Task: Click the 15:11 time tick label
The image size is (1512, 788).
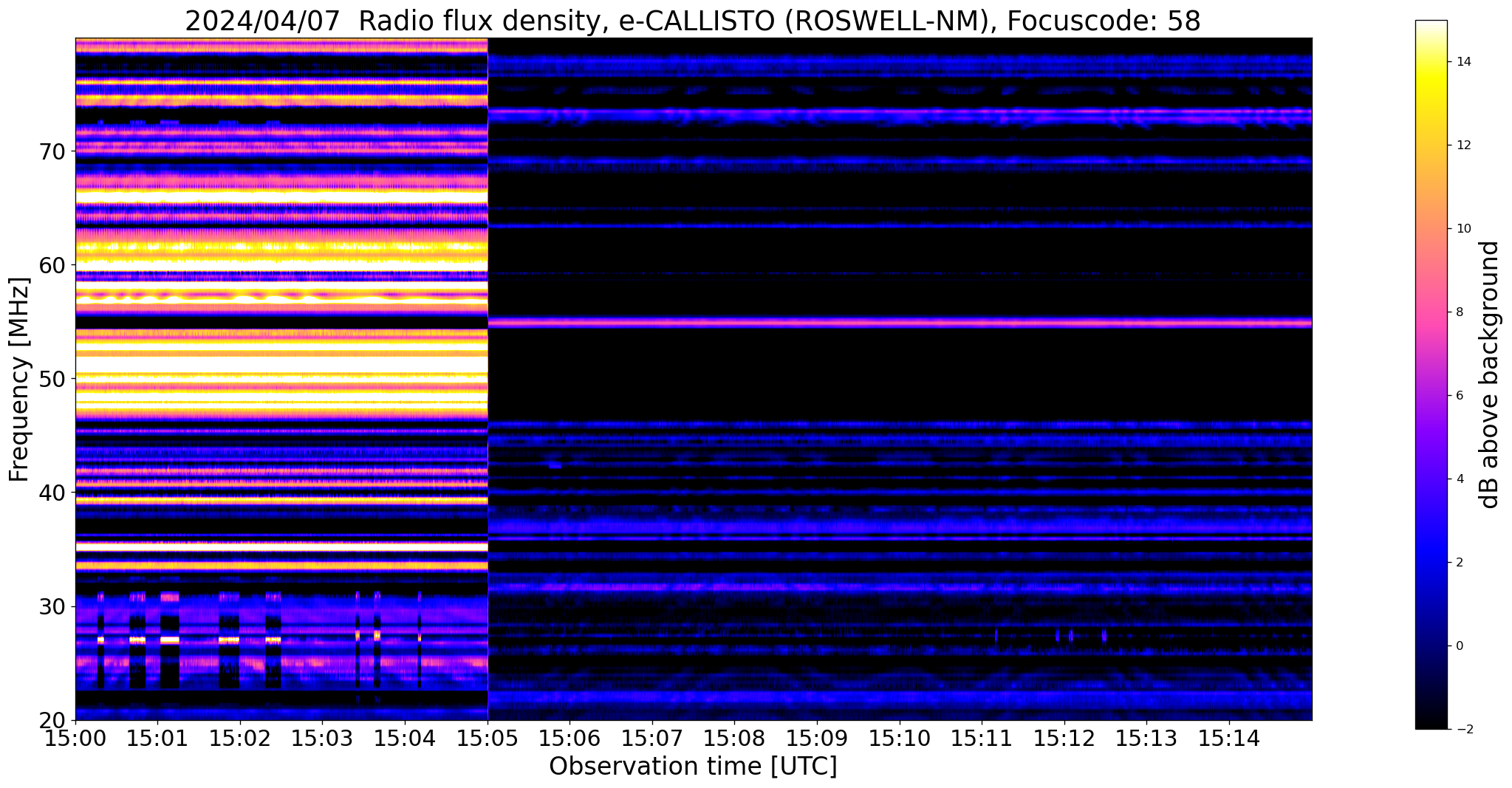Action: pos(982,737)
